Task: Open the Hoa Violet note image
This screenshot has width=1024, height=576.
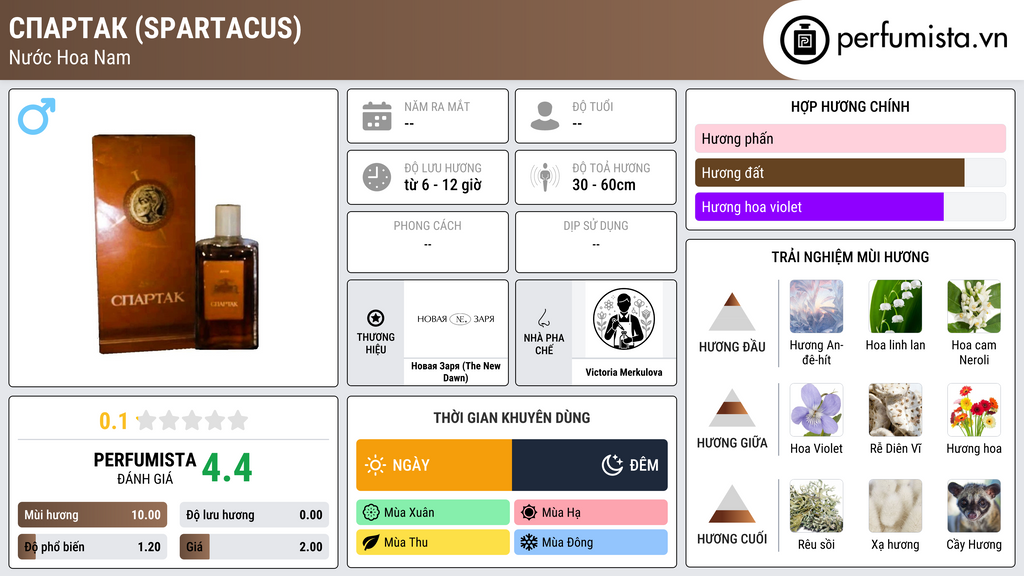Action: click(816, 409)
